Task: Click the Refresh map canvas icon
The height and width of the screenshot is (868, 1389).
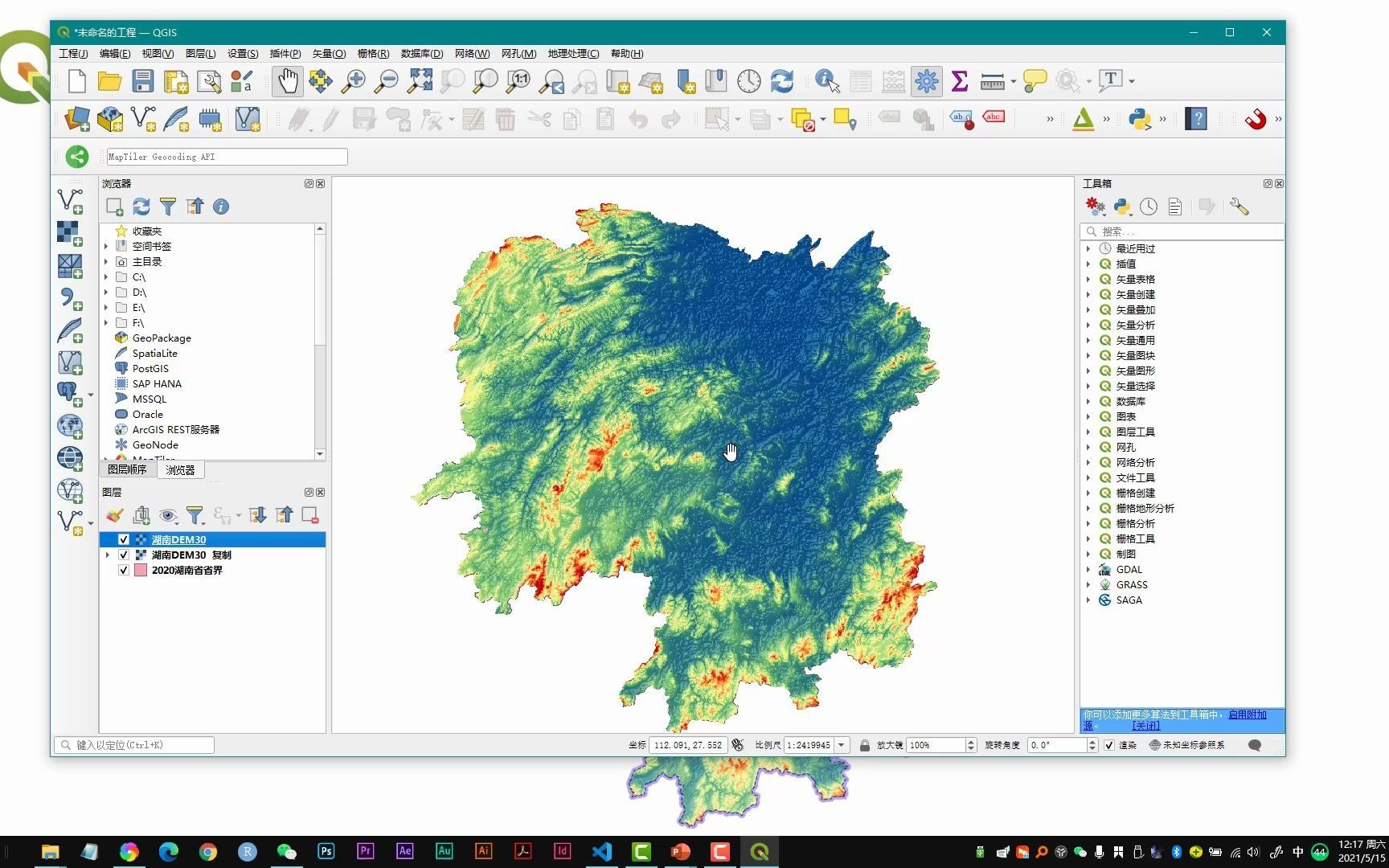Action: coord(781,80)
